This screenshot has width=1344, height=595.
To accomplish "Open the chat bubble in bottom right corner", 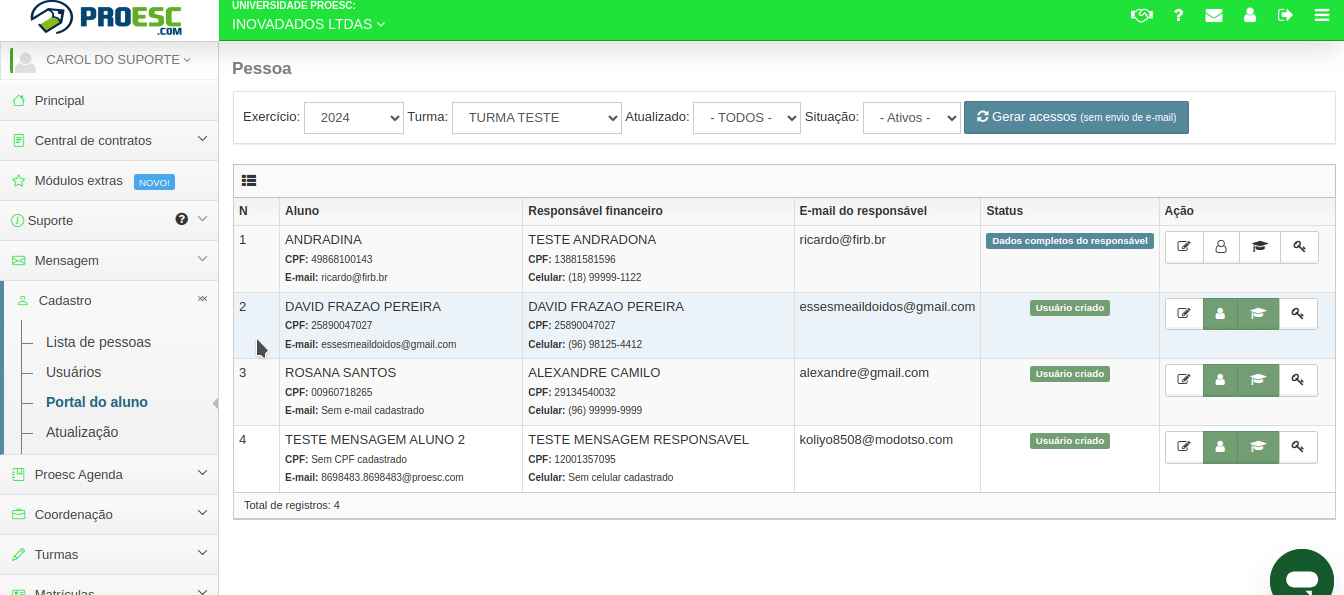I will click(1301, 580).
